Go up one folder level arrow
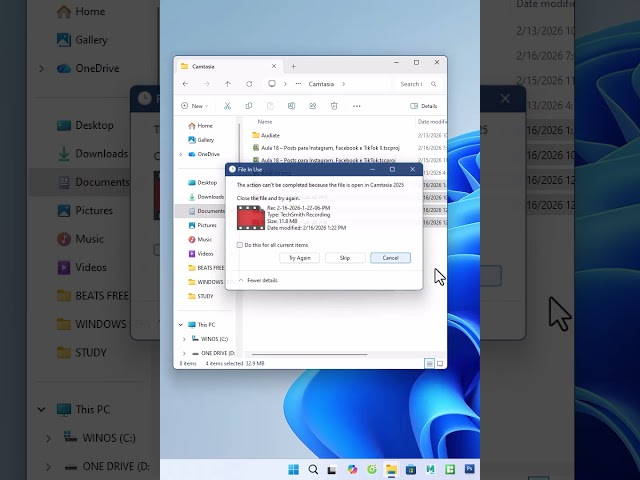 (x=228, y=84)
